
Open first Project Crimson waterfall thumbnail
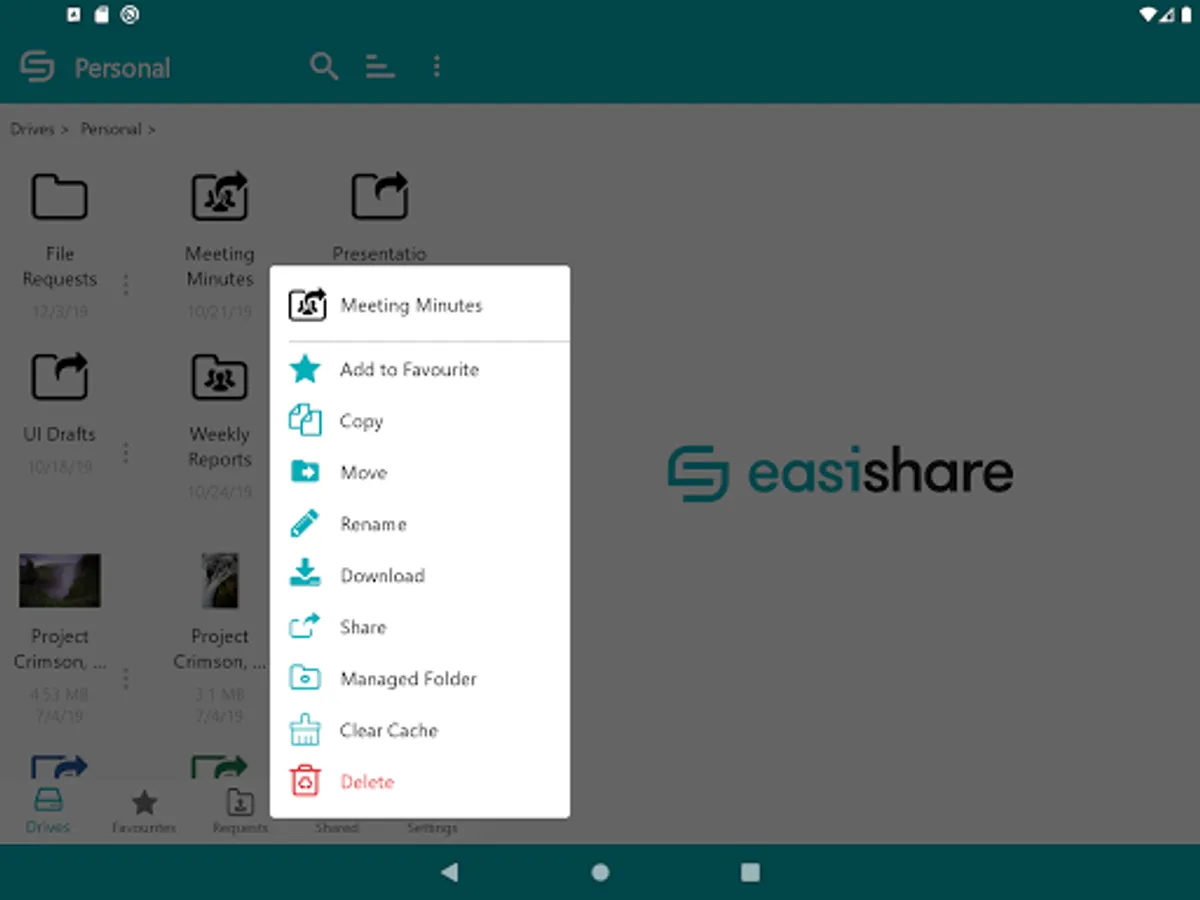coord(60,581)
